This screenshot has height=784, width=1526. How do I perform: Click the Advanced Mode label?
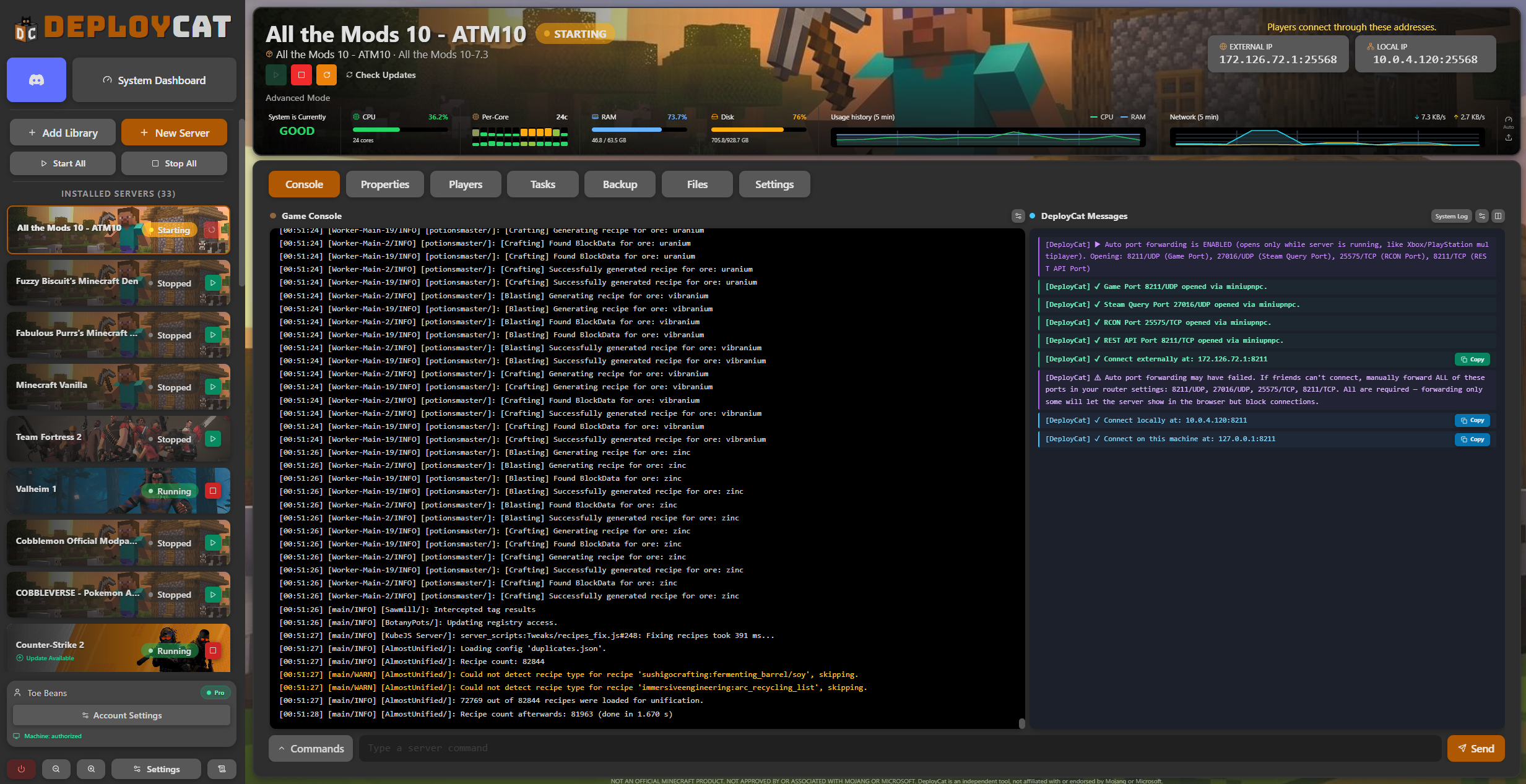[298, 98]
